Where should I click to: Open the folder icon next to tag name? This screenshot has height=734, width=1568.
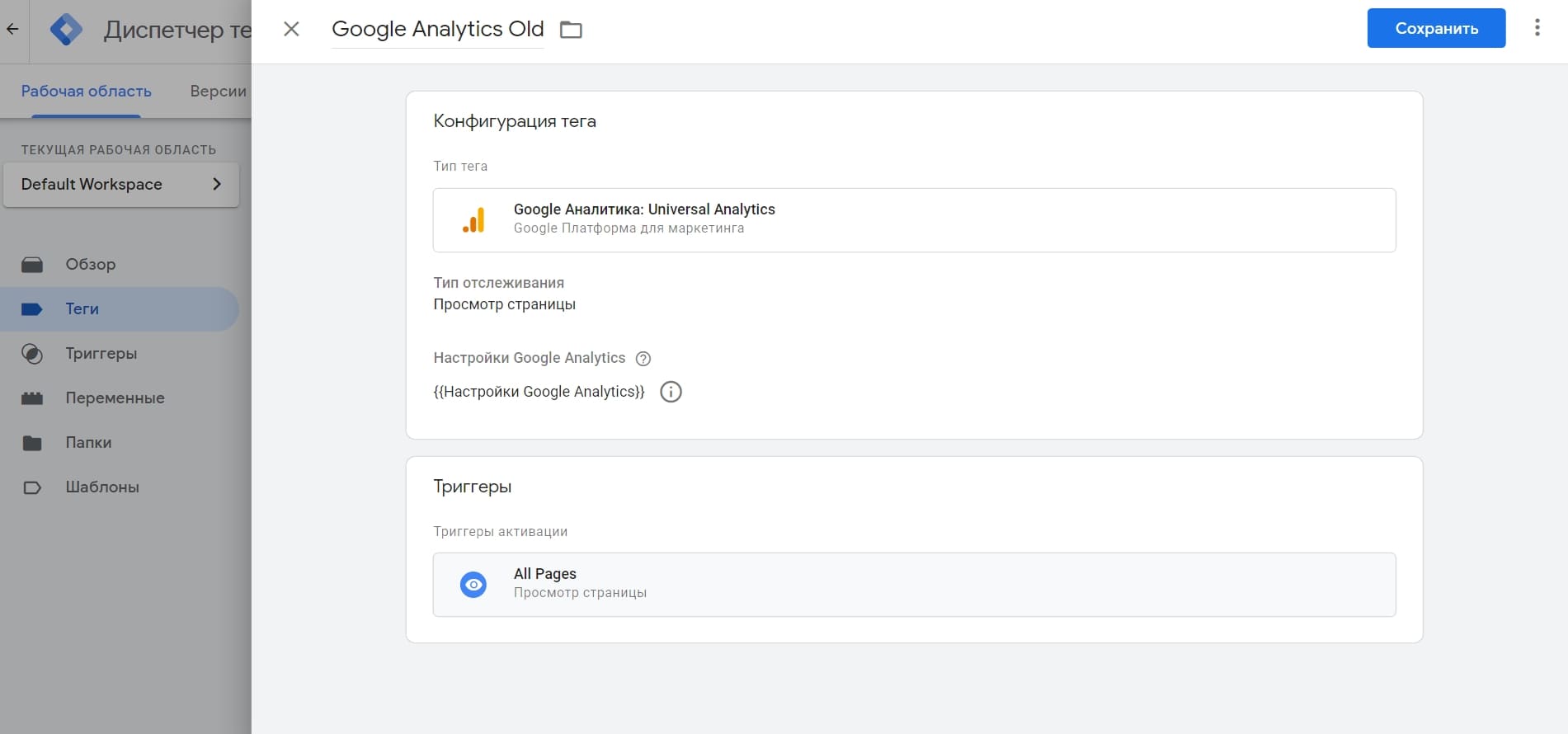(571, 31)
